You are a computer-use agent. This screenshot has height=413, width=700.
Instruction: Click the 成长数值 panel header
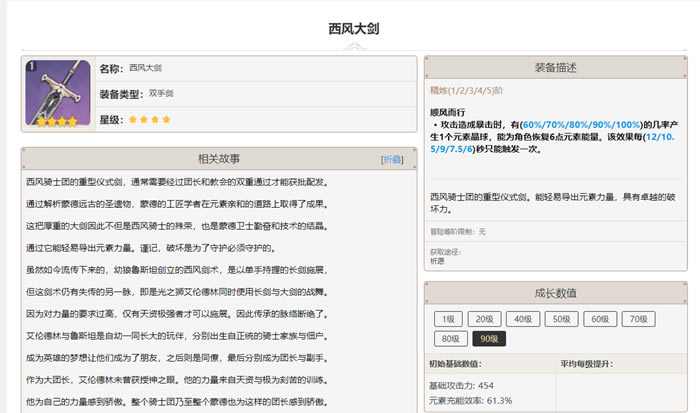point(555,293)
